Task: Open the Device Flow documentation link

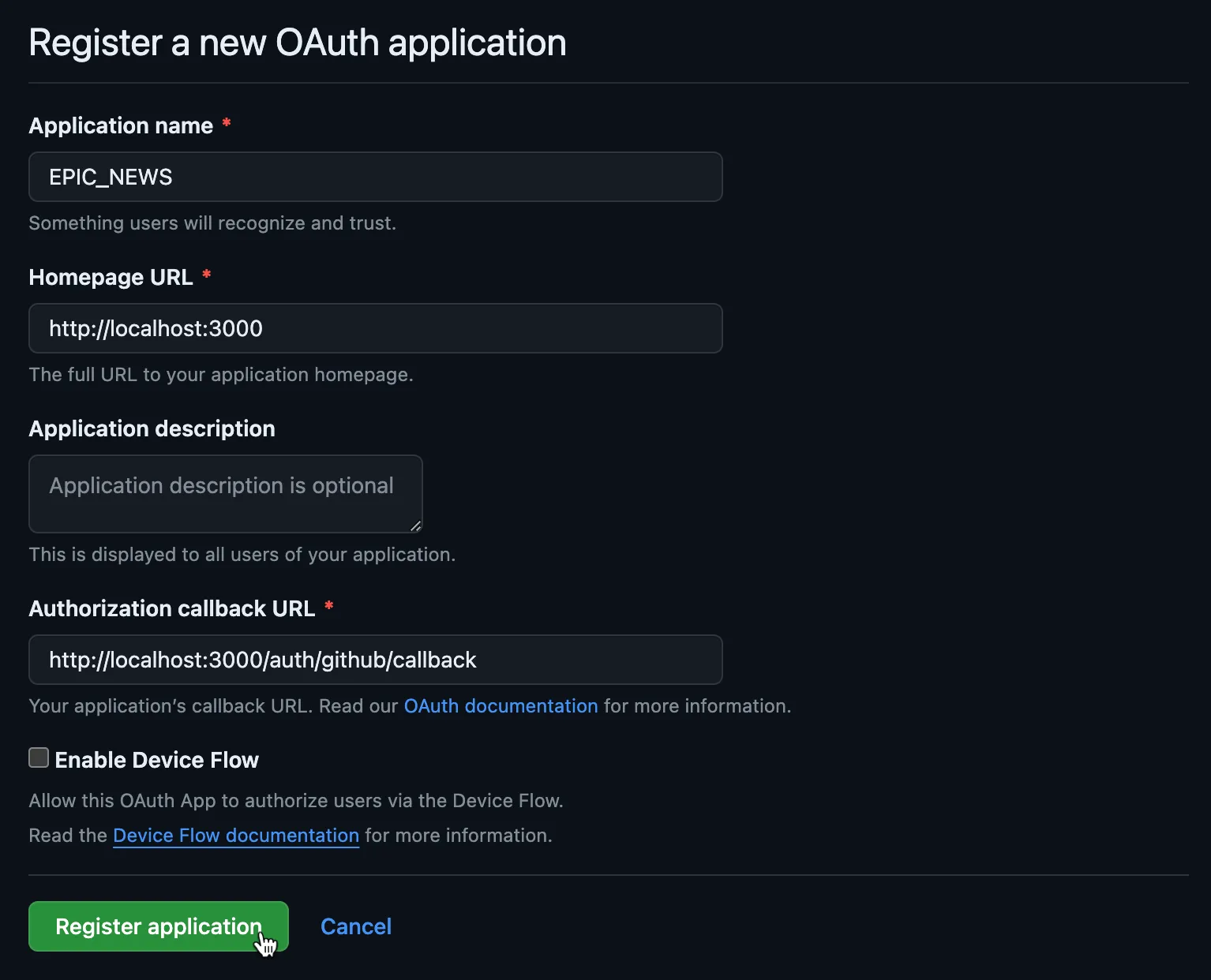Action: pos(236,835)
